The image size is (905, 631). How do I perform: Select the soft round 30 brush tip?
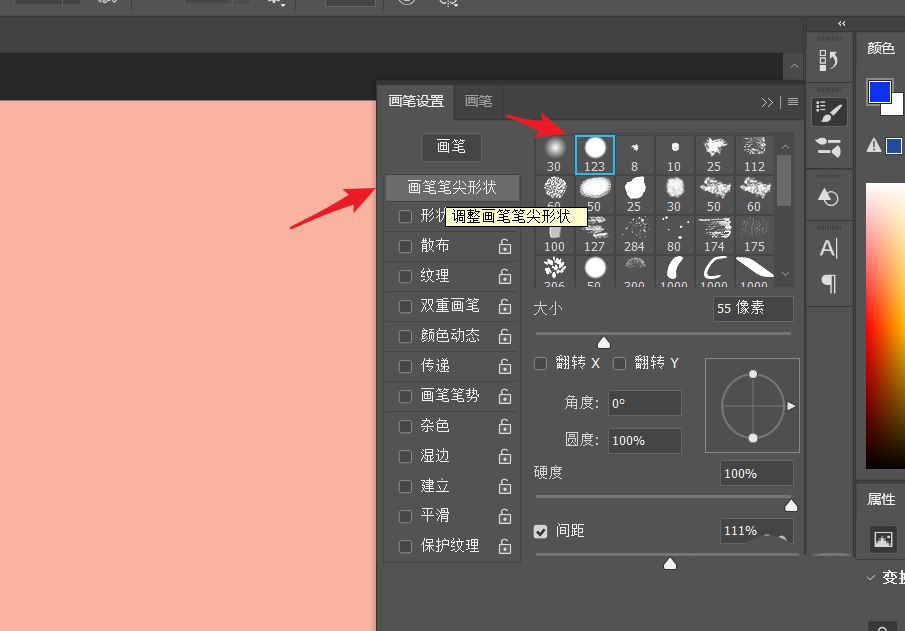554,155
